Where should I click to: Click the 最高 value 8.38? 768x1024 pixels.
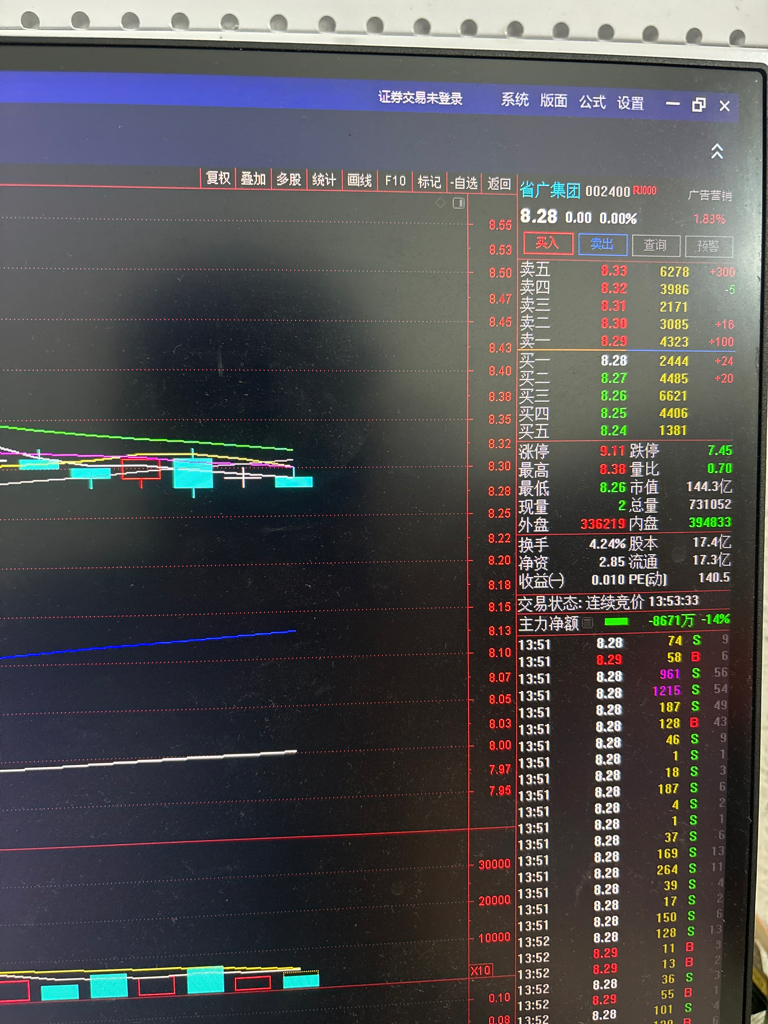614,468
